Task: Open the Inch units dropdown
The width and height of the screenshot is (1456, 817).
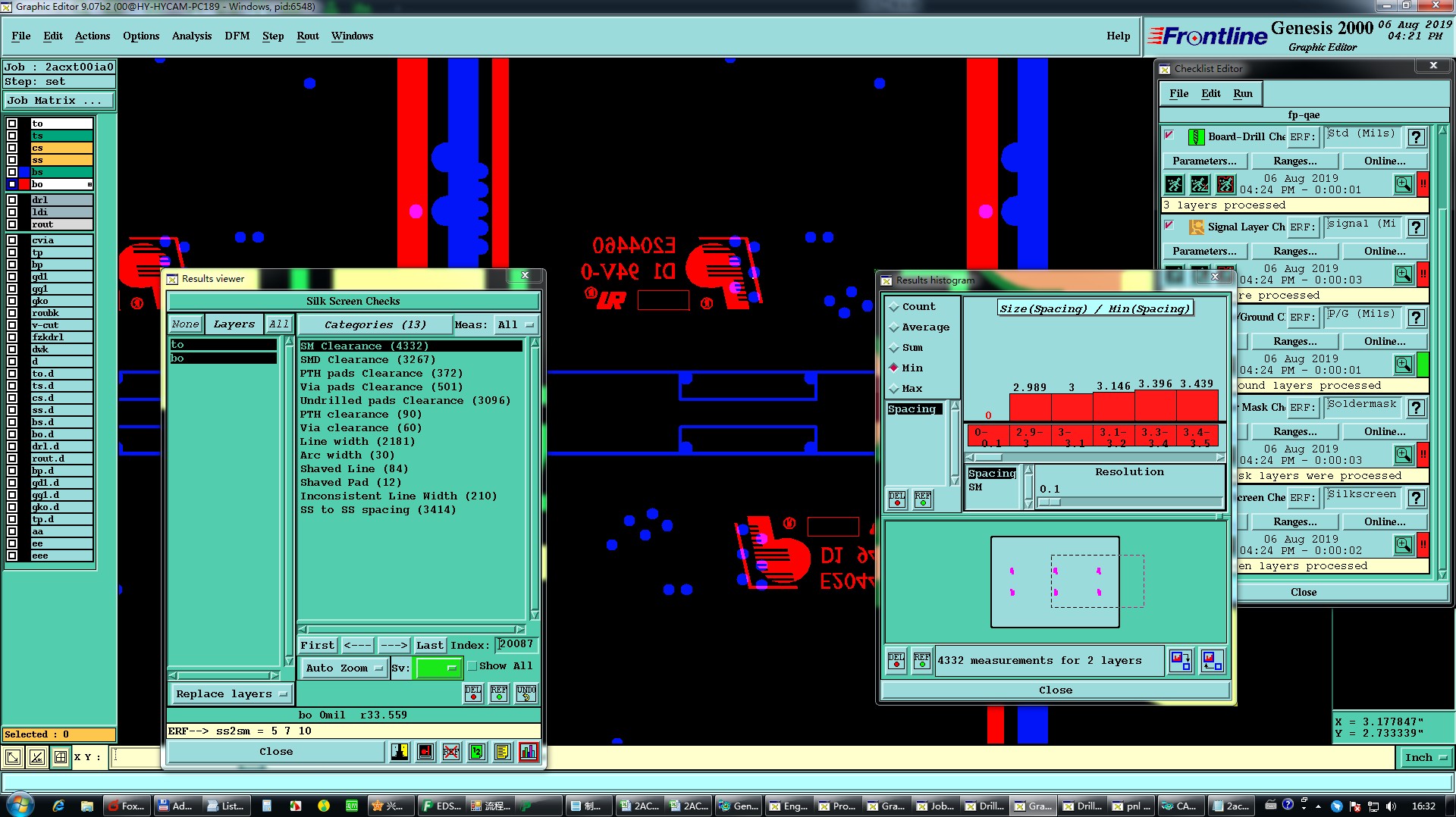Action: point(1425,757)
